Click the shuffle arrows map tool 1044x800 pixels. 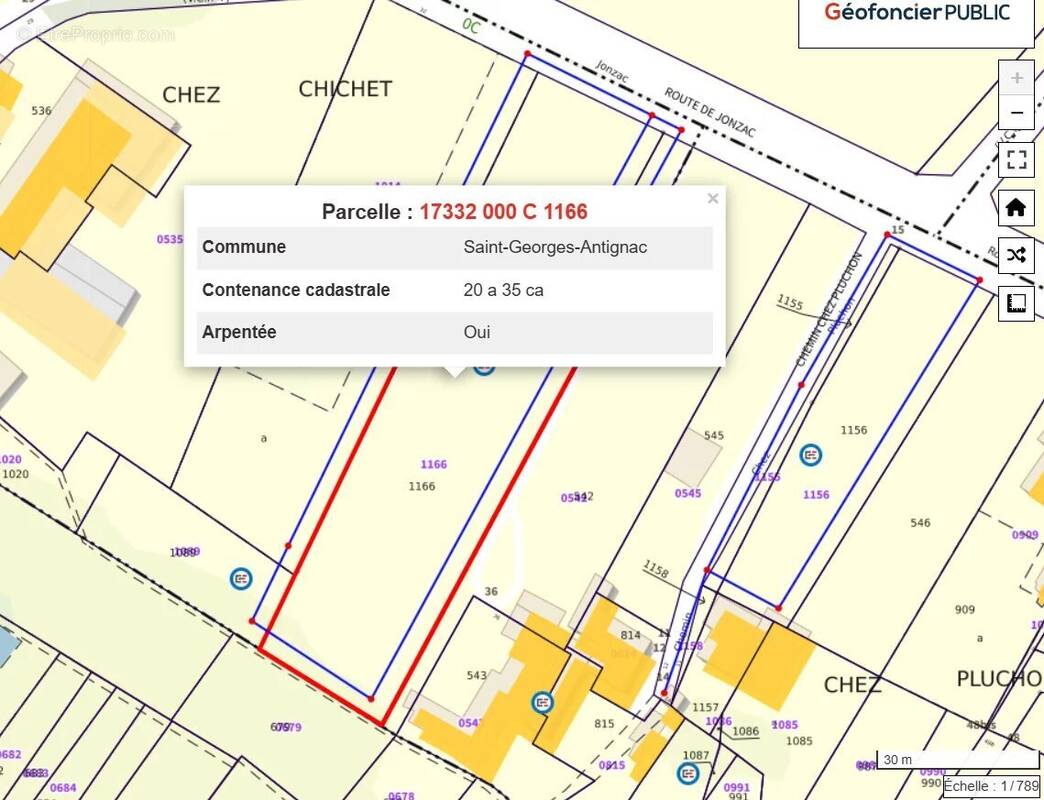tap(1016, 255)
